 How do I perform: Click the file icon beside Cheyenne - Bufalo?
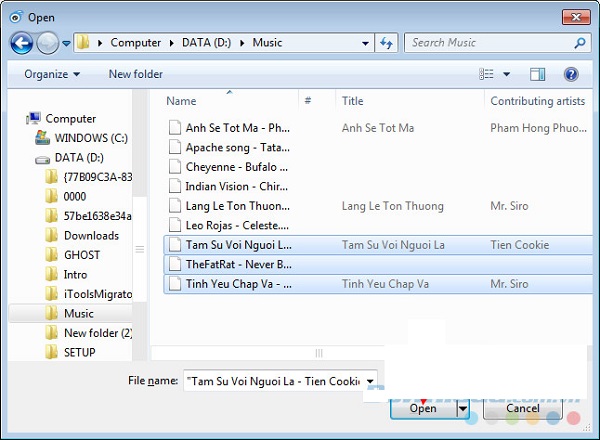click(175, 166)
